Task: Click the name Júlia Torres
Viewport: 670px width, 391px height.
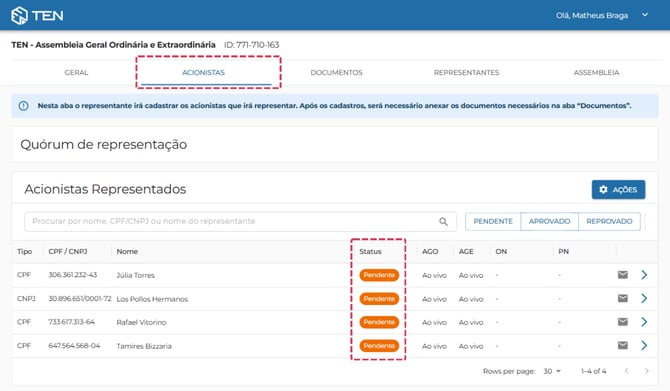Action: (x=135, y=275)
